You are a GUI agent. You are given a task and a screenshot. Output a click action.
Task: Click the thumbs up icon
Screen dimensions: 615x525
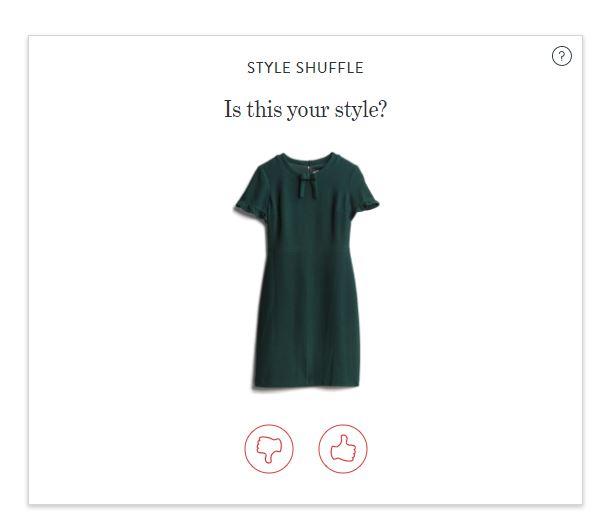[343, 447]
